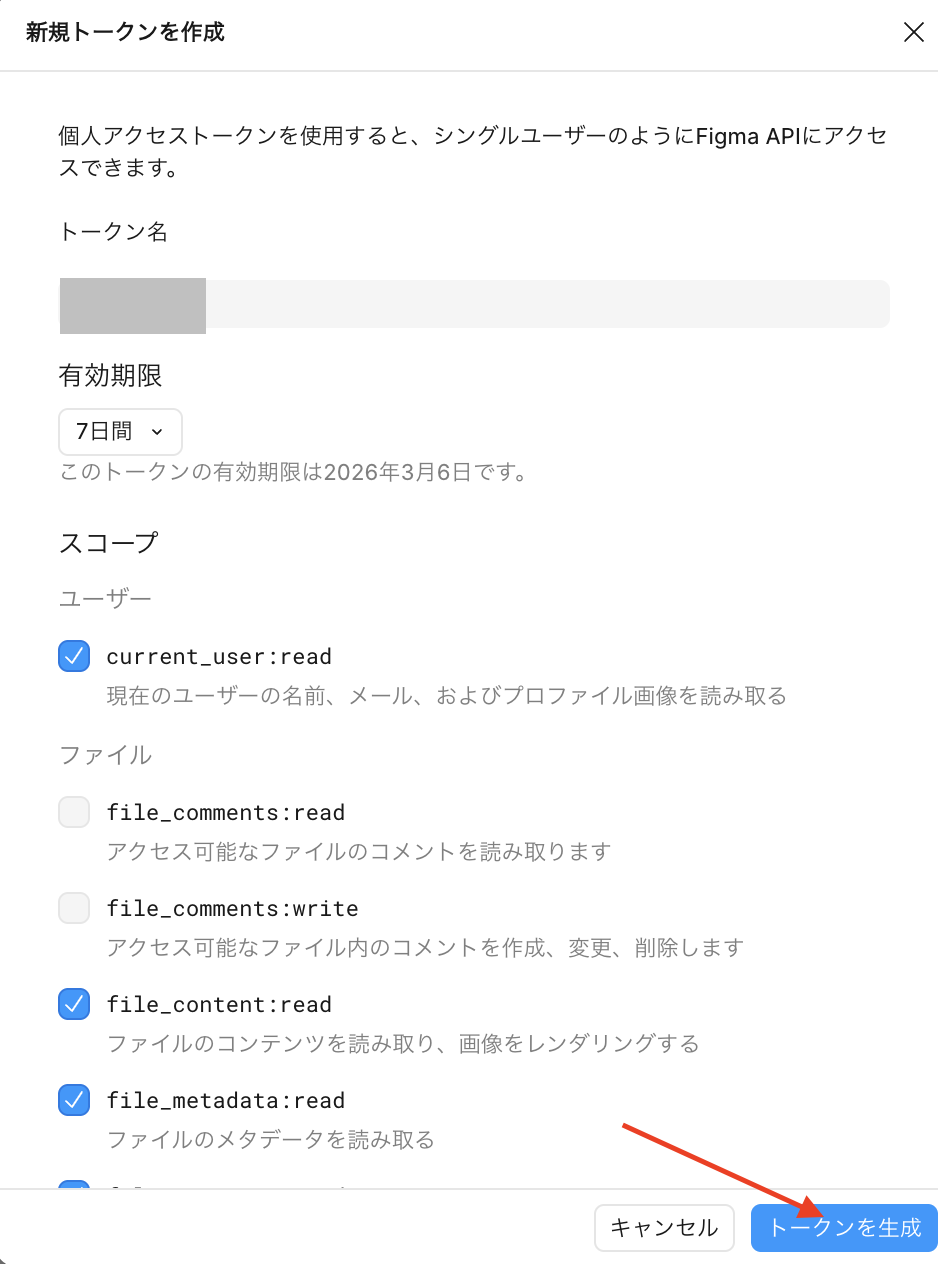Close the 新規トークンを作成 dialog

click(913, 32)
